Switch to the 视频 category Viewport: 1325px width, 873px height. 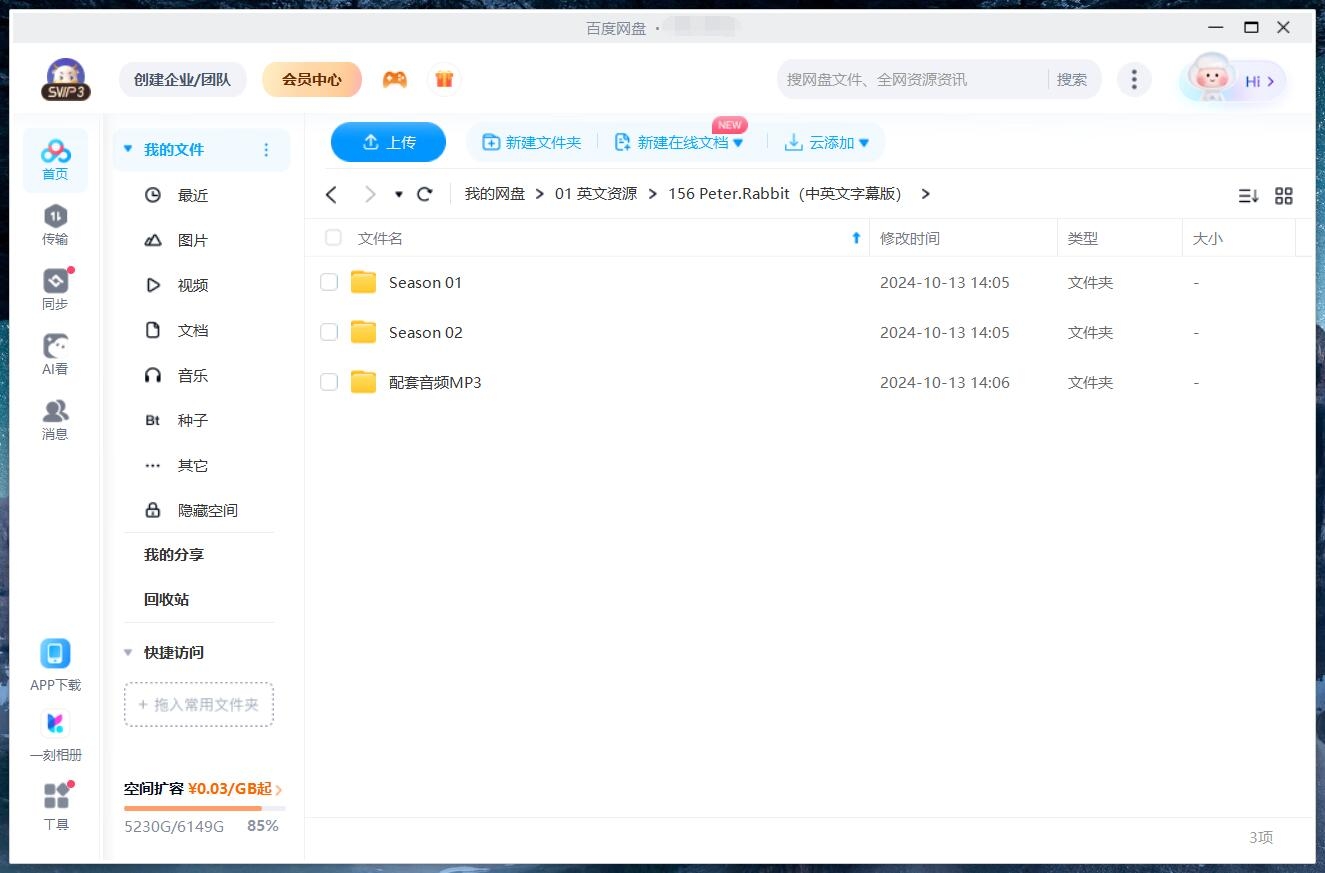pyautogui.click(x=192, y=285)
